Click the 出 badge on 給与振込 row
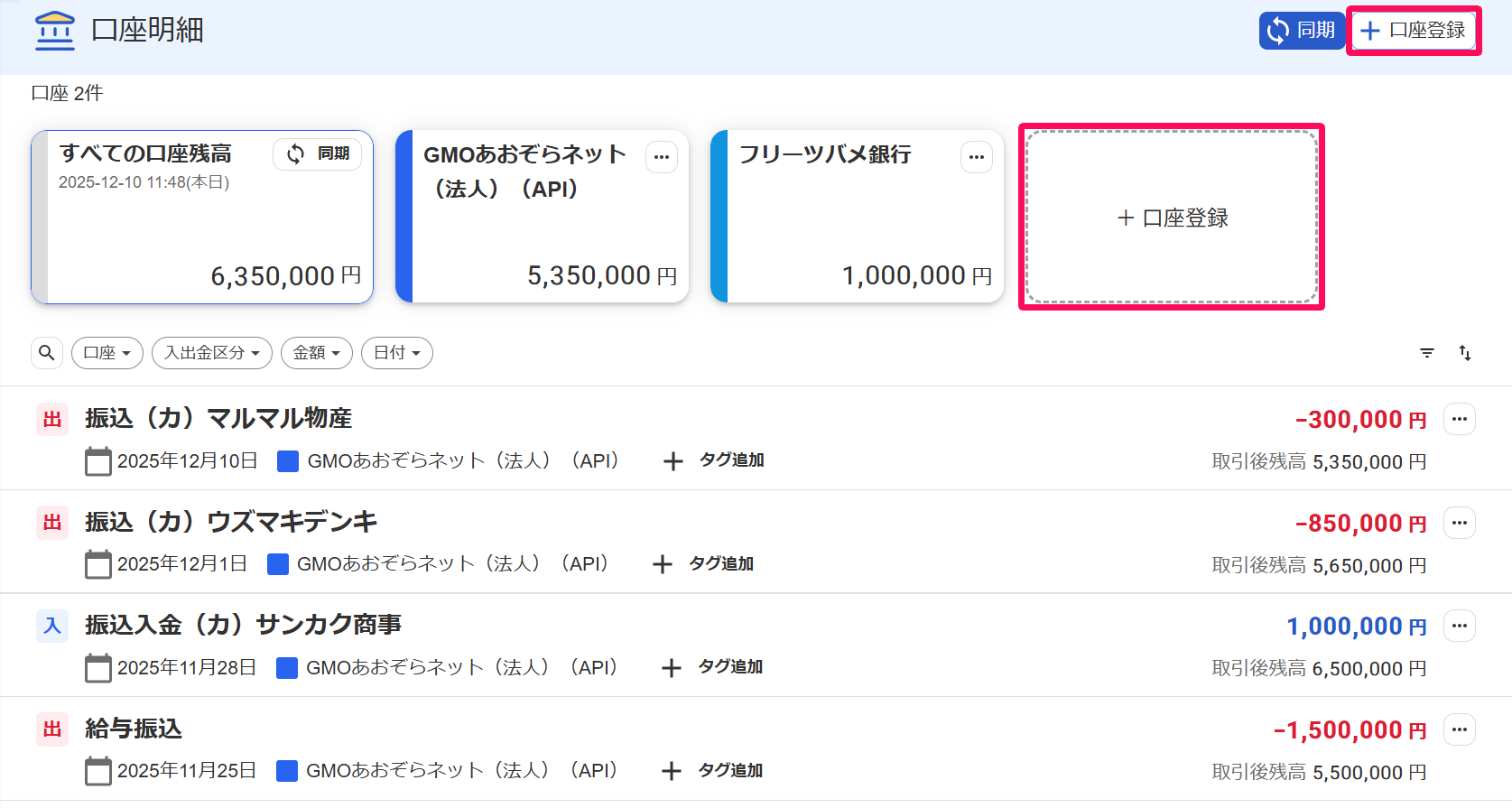This screenshot has height=808, width=1512. pos(52,729)
